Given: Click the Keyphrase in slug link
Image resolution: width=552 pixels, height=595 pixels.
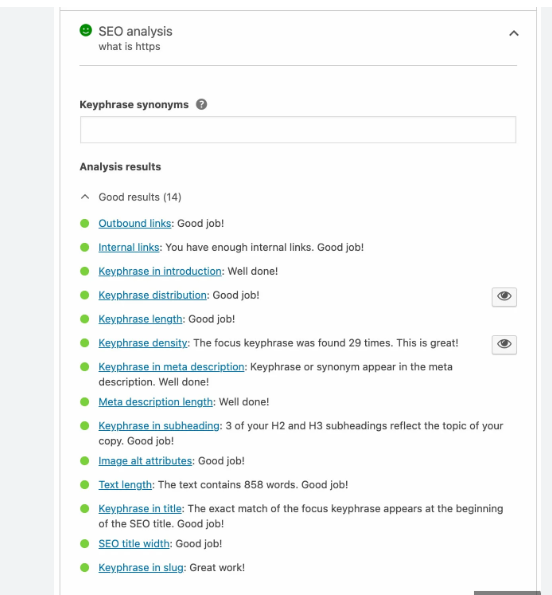Looking at the screenshot, I should coord(141,568).
